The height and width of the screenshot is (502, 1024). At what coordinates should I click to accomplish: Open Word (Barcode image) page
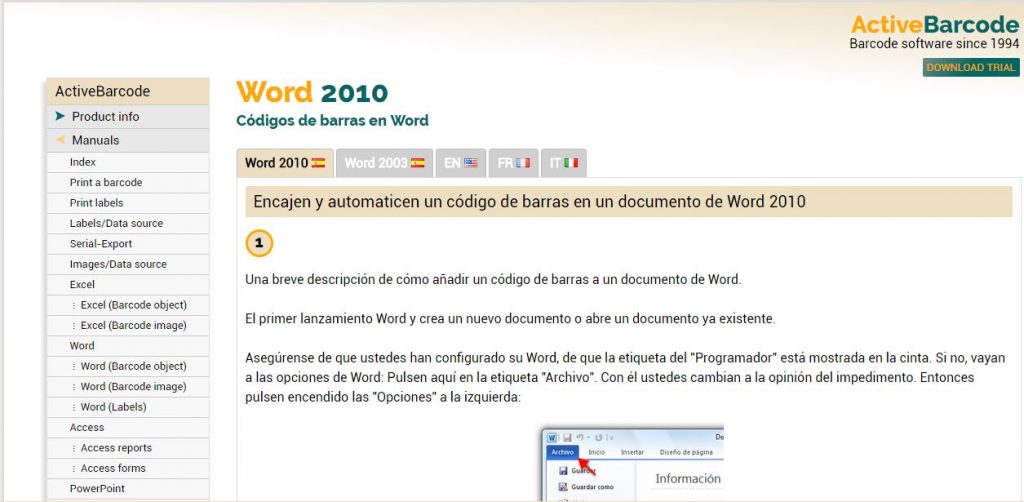pyautogui.click(x=128, y=386)
